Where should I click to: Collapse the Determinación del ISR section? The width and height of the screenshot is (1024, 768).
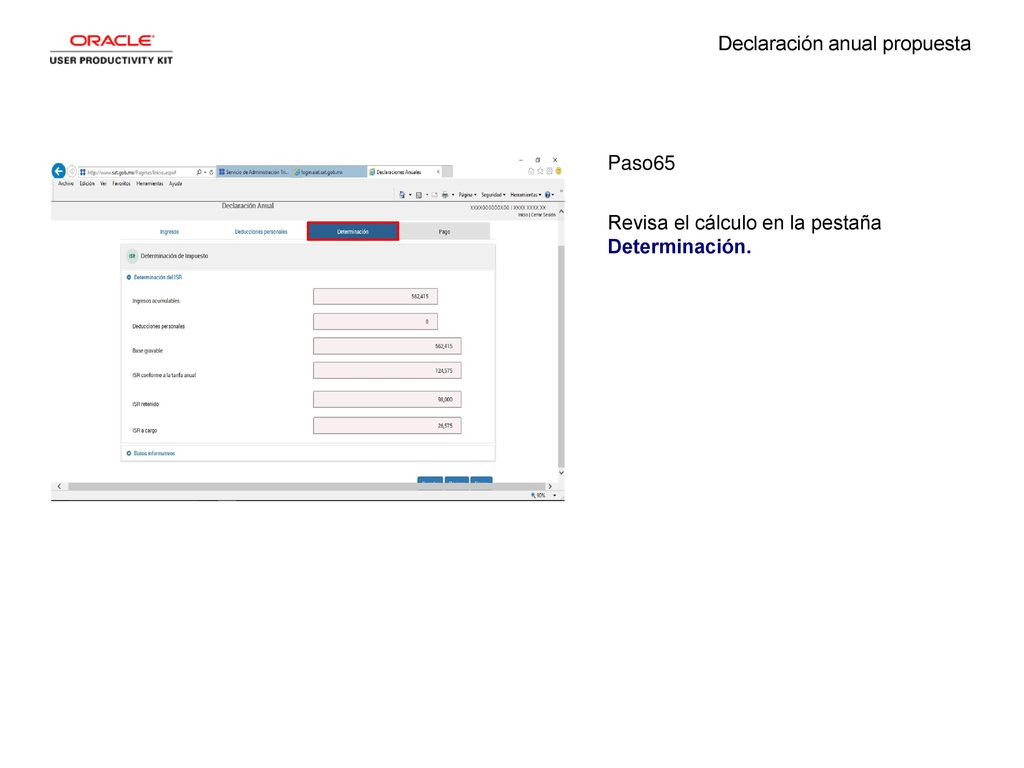[129, 278]
